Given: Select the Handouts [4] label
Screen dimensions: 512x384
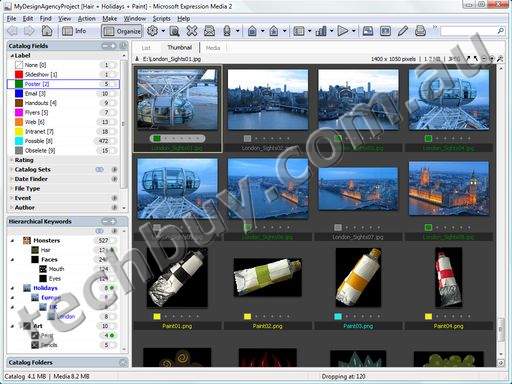Looking at the screenshot, I should [x=41, y=103].
